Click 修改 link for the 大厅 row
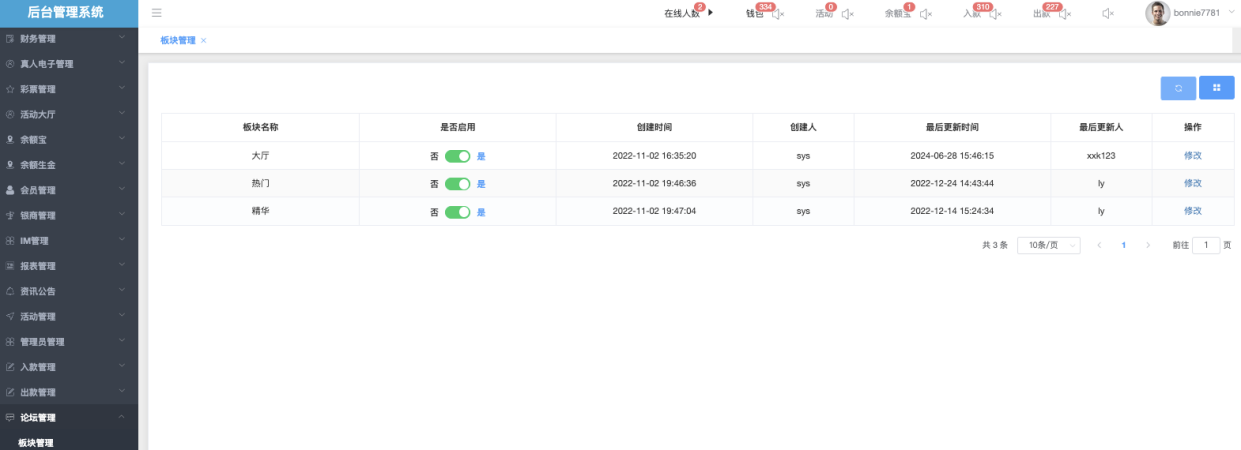The width and height of the screenshot is (1241, 450). click(x=1192, y=156)
